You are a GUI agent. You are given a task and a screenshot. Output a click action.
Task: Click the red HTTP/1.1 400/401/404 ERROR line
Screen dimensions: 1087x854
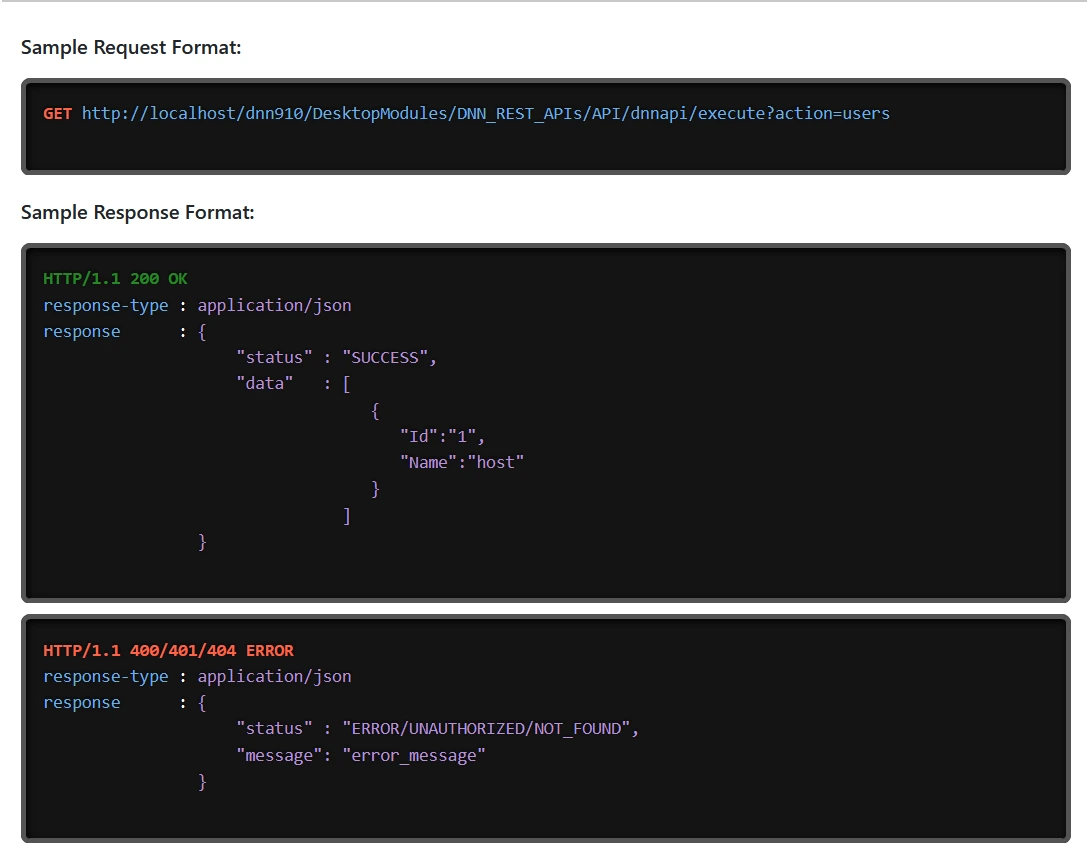(168, 650)
